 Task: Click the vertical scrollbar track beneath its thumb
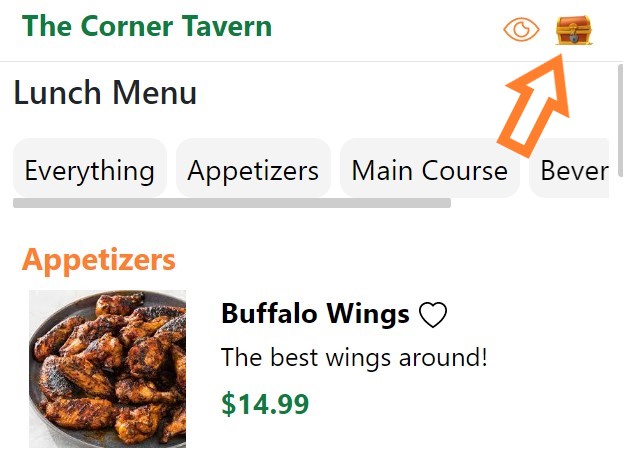coord(620,316)
